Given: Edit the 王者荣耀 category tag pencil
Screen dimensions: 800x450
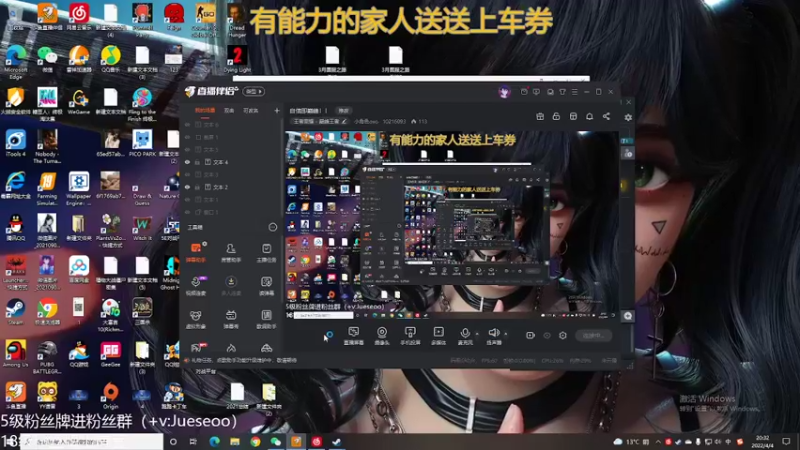Looking at the screenshot, I should (344, 121).
